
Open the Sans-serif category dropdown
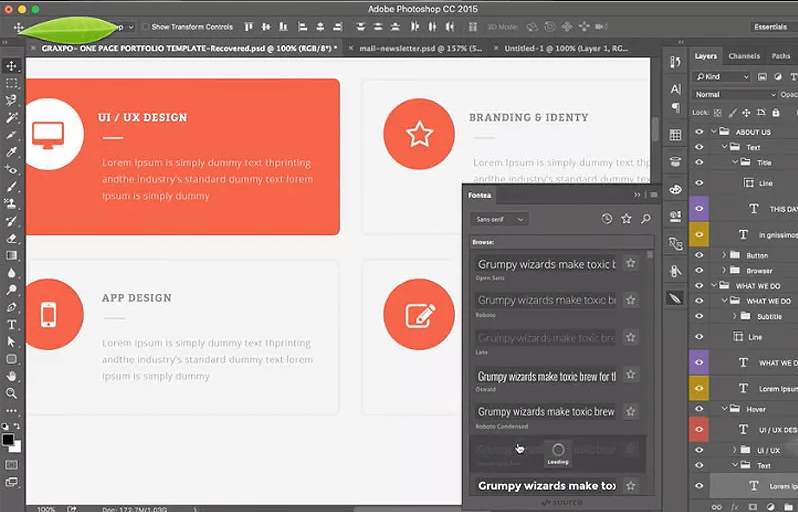pyautogui.click(x=500, y=219)
